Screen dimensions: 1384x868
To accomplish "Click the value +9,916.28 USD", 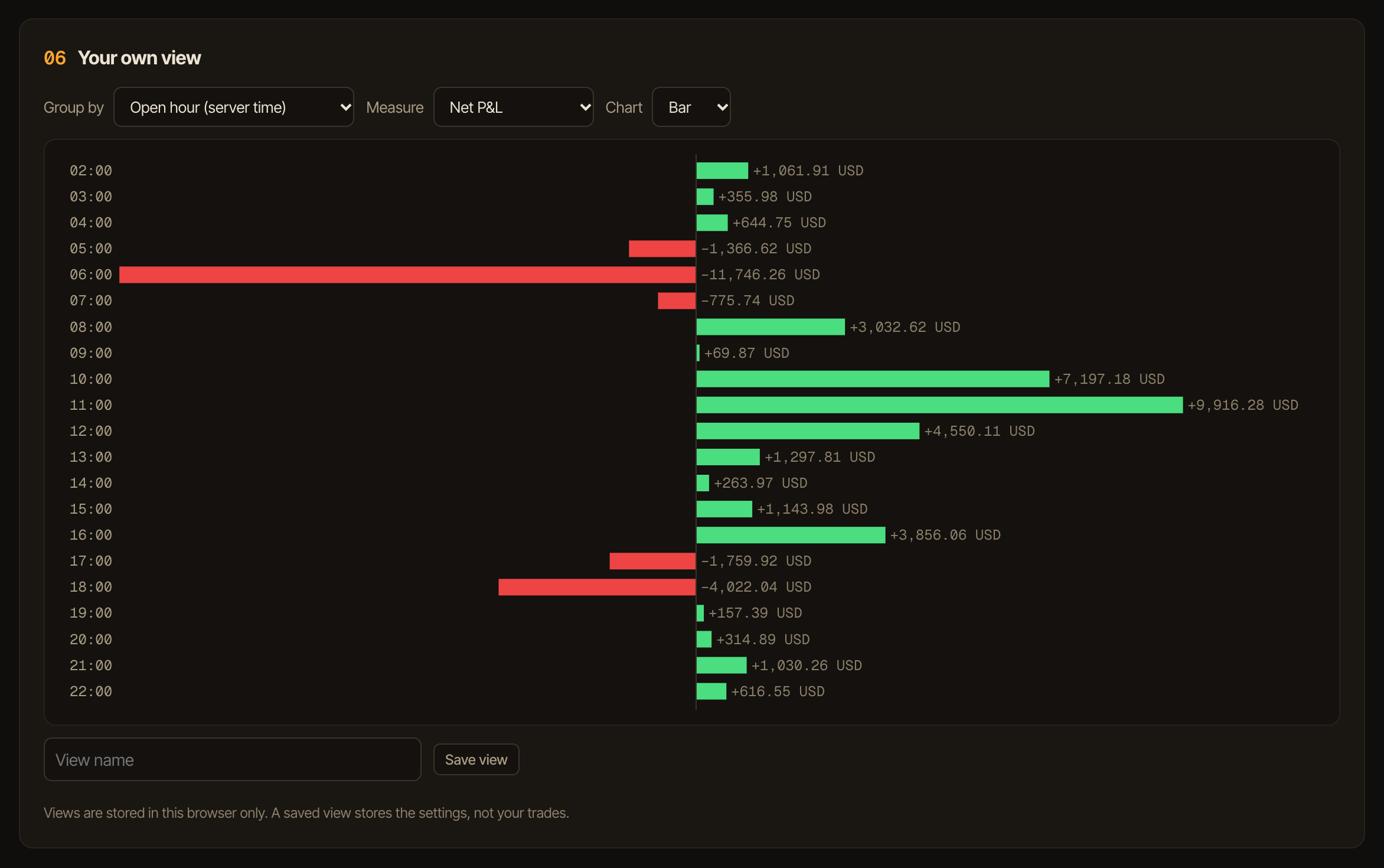I will 1243,405.
